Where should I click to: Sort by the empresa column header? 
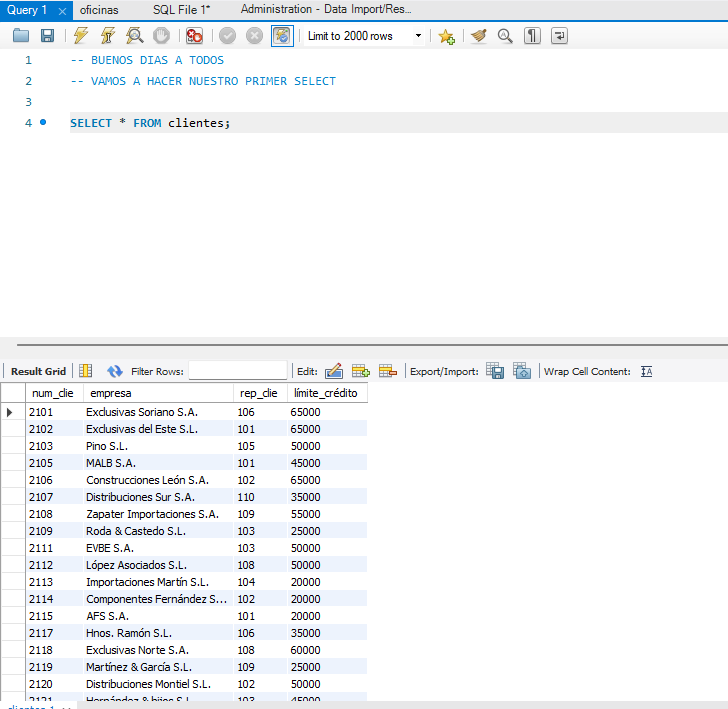pos(110,393)
